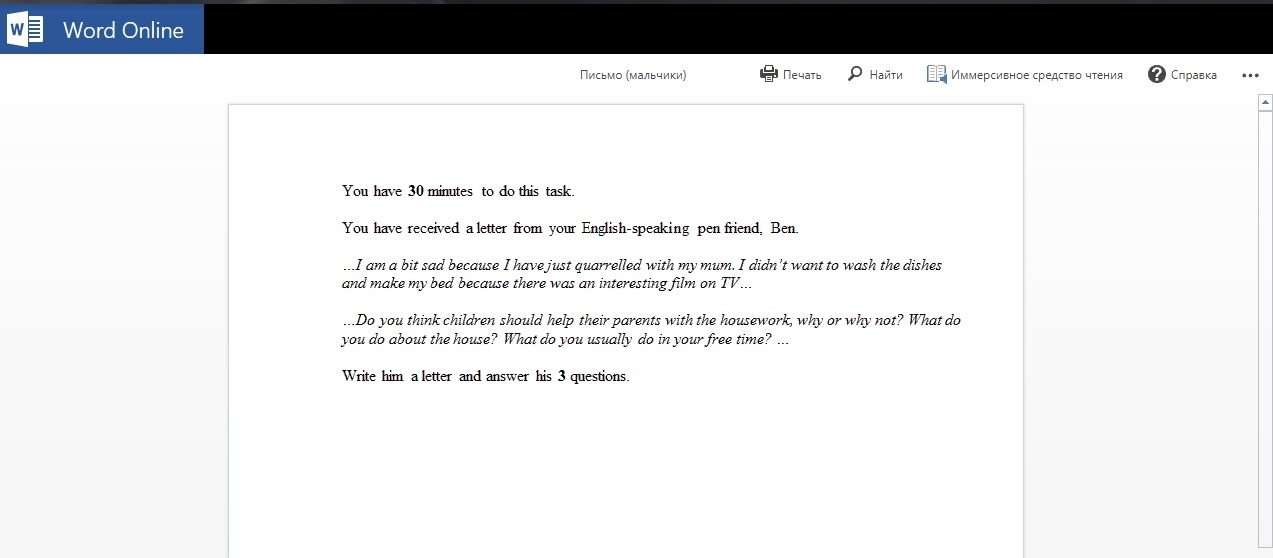
Task: Open the Справка help menu
Action: coord(1183,74)
